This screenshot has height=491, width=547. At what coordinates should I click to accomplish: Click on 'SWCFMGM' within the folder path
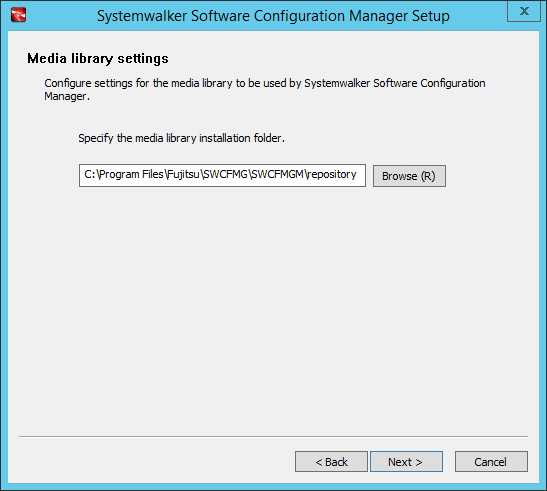click(277, 174)
